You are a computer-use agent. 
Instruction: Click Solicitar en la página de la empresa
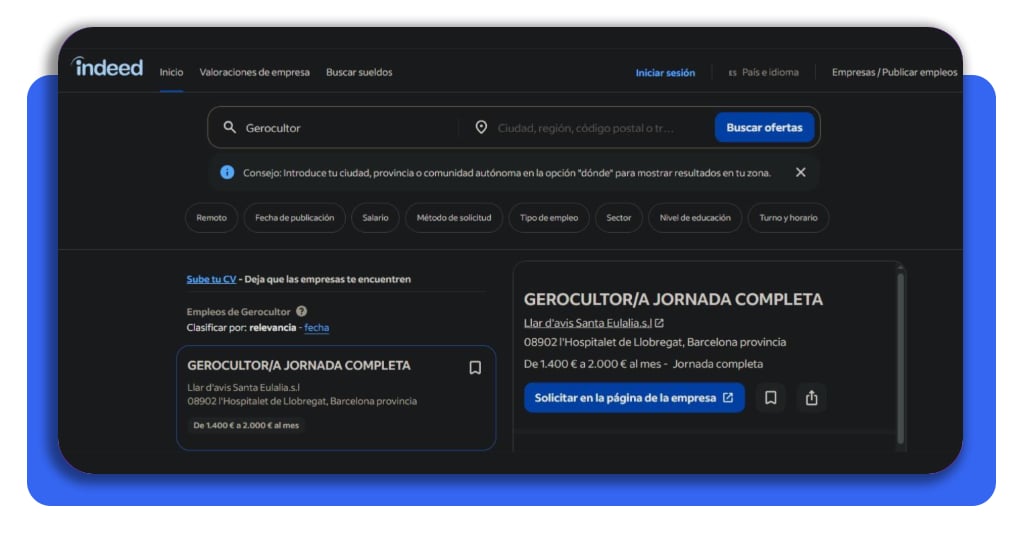[x=634, y=398]
